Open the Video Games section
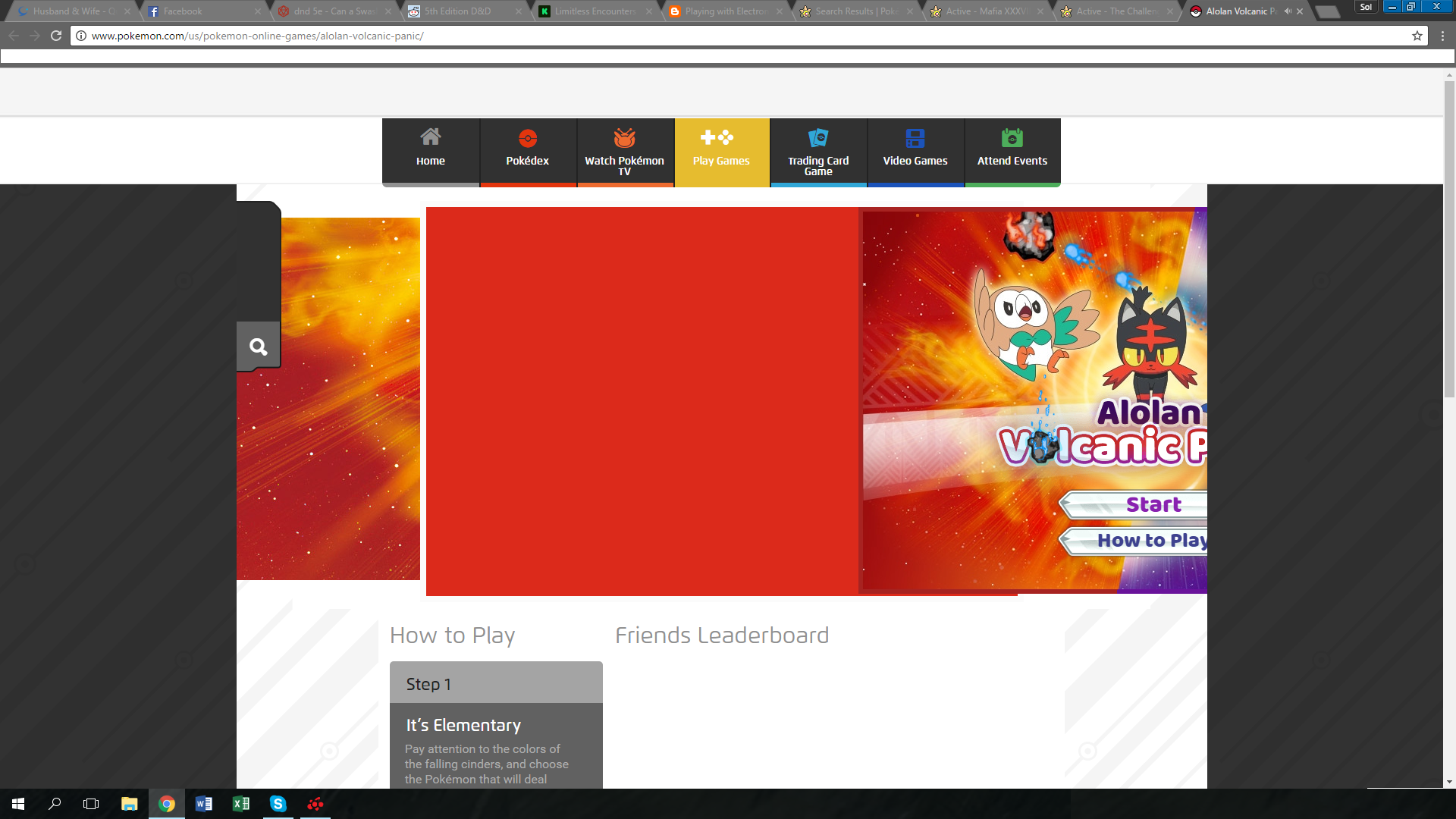 [915, 152]
